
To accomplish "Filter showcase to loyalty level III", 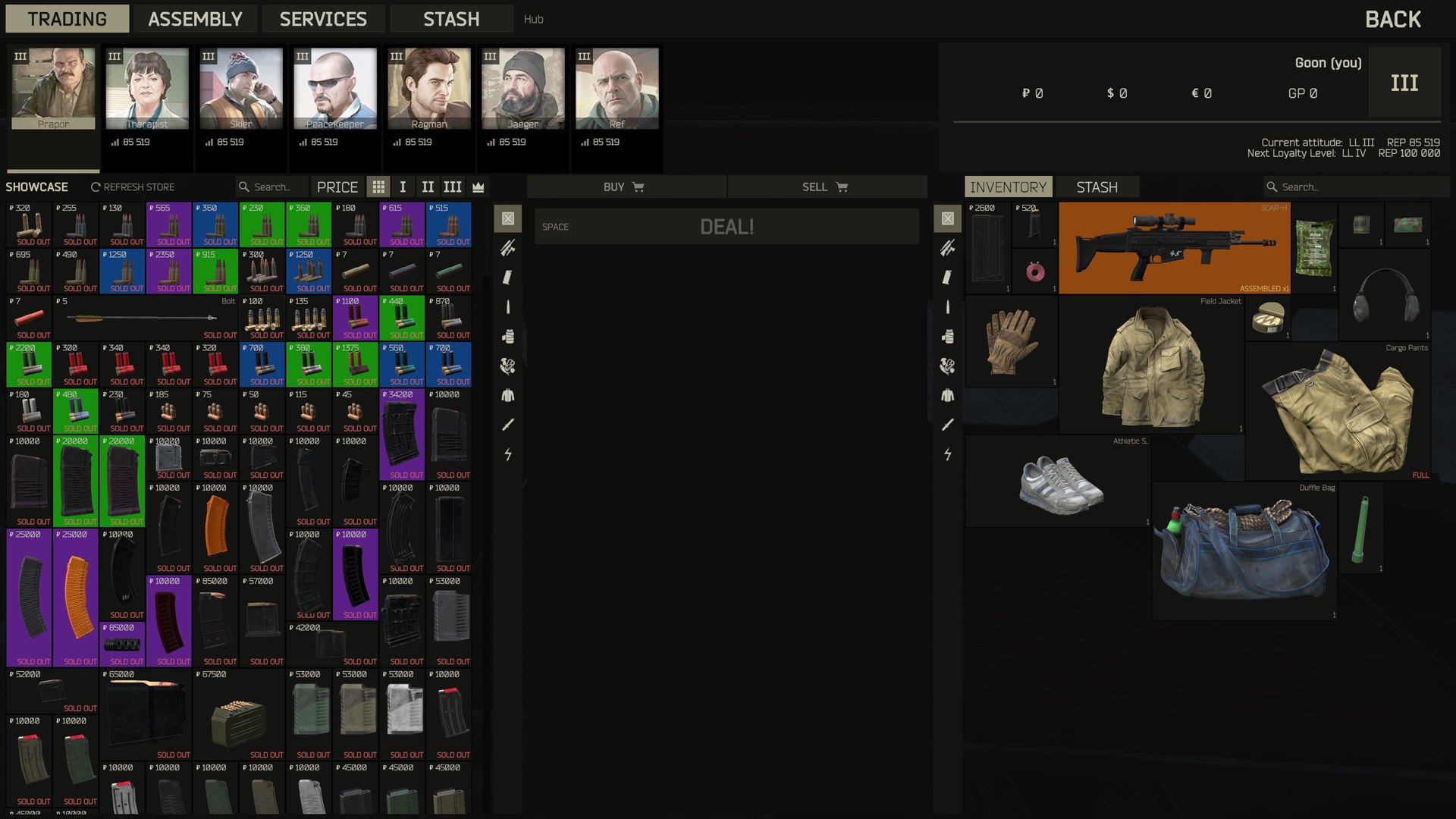I will tap(453, 187).
